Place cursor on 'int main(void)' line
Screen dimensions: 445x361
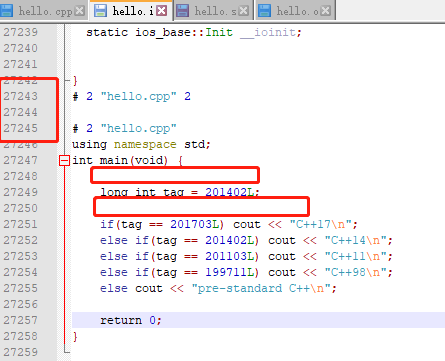pos(128,160)
